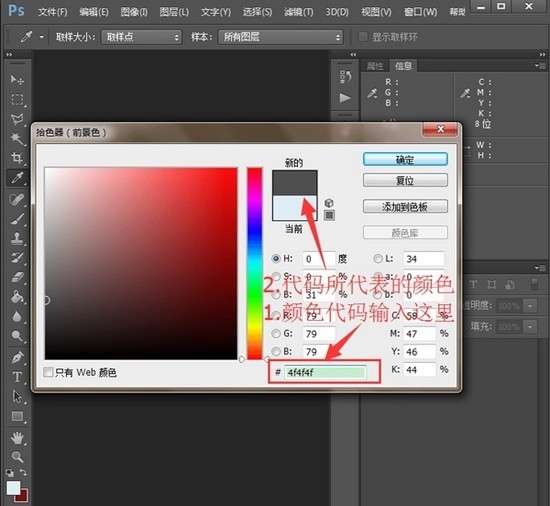Select the Brush tool

[x=16, y=218]
